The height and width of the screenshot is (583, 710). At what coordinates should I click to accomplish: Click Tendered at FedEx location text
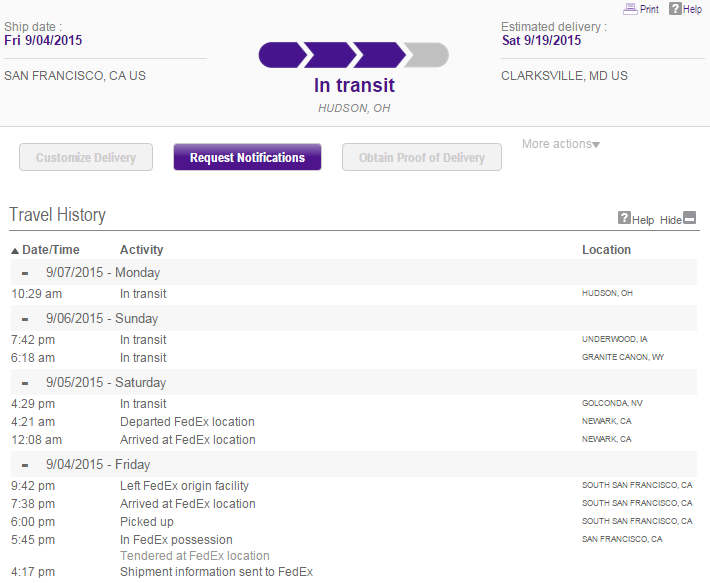pyautogui.click(x=195, y=556)
